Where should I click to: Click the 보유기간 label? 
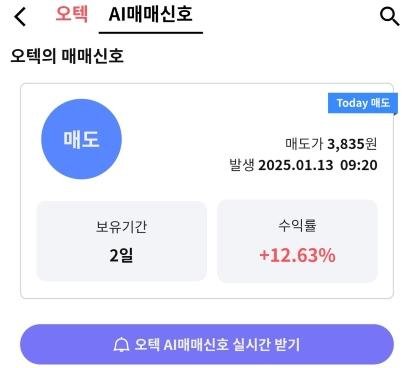(121, 227)
